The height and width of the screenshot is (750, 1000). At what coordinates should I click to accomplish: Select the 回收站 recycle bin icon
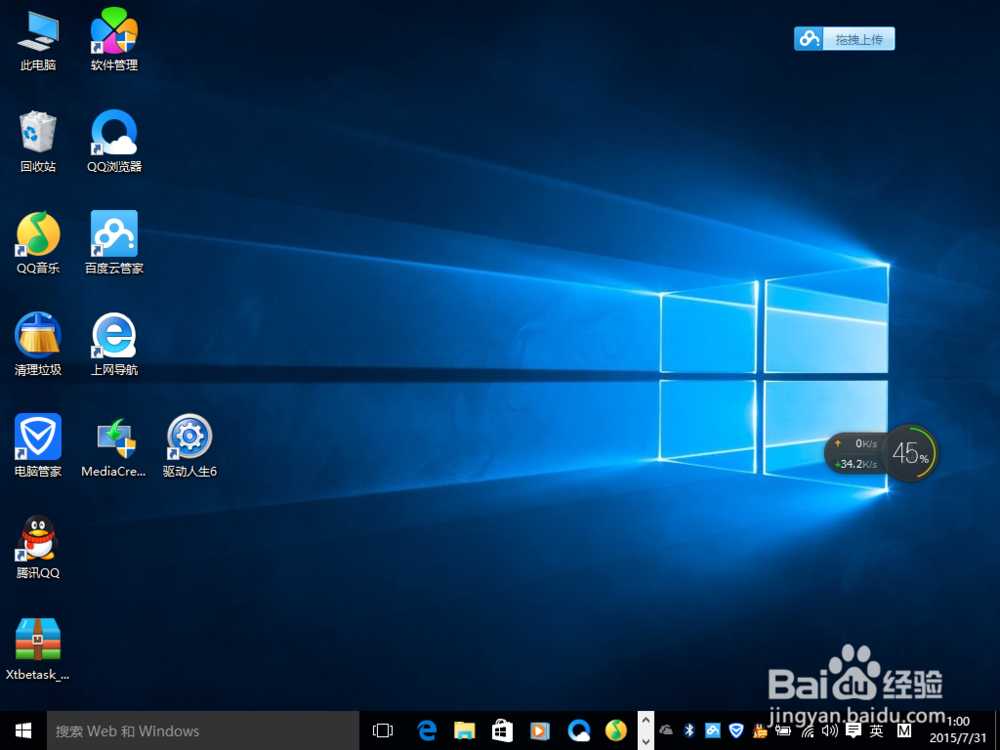pyautogui.click(x=38, y=142)
